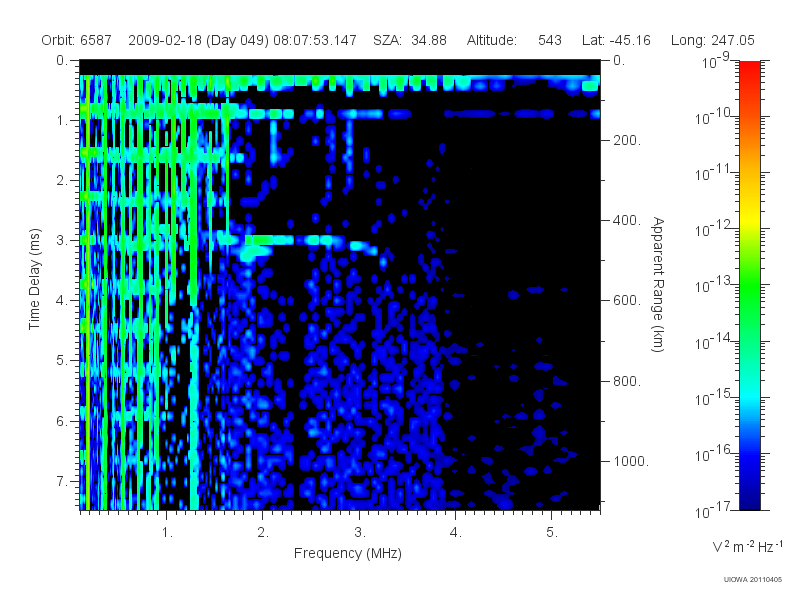The width and height of the screenshot is (800, 600).
Task: Click the 'Frequency (MHz)' axis title
Action: [348, 554]
